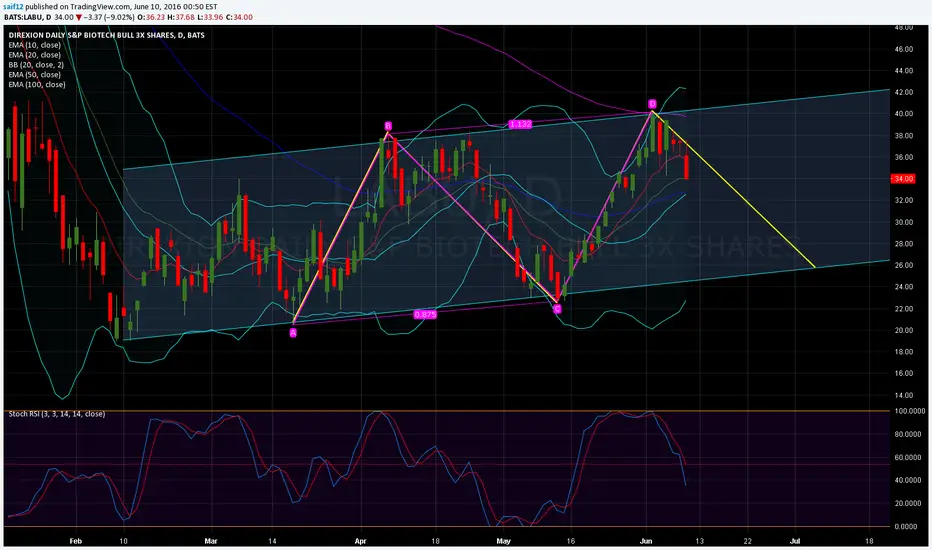Click 30.00 on the price axis
Viewport: 932px width, 550px height.
tap(903, 222)
